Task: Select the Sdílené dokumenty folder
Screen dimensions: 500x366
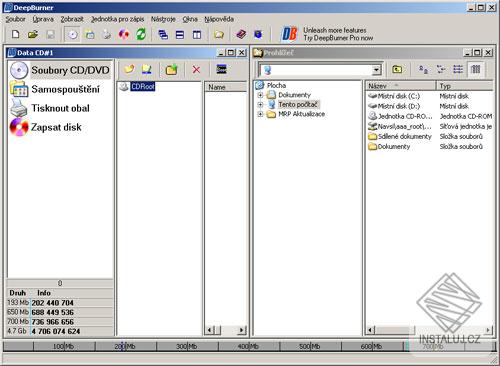Action: click(x=400, y=136)
